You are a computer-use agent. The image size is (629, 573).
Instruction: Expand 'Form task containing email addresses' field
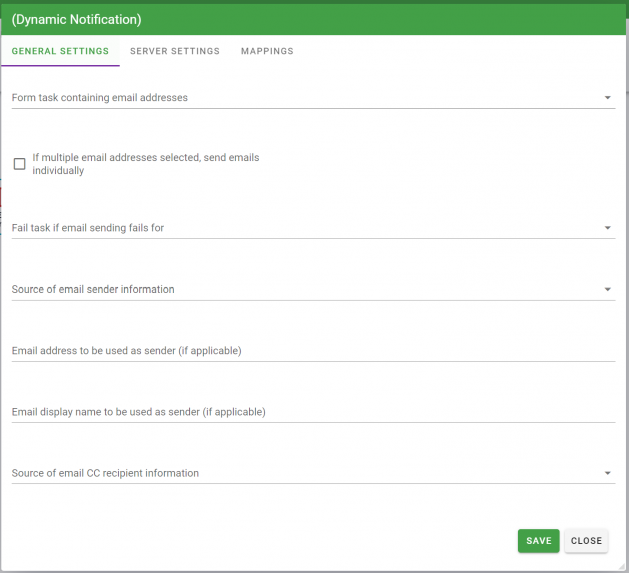300,98
